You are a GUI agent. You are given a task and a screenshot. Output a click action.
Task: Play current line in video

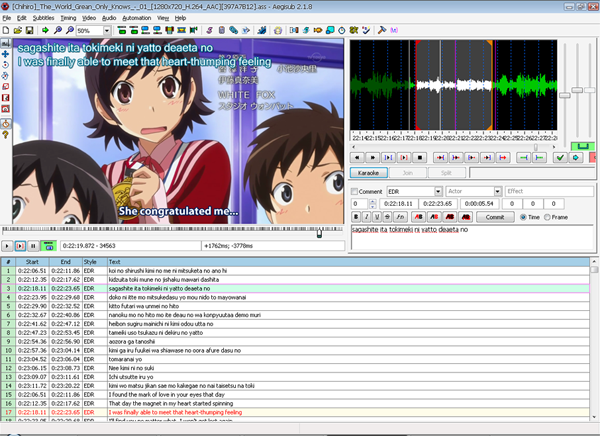pos(20,246)
